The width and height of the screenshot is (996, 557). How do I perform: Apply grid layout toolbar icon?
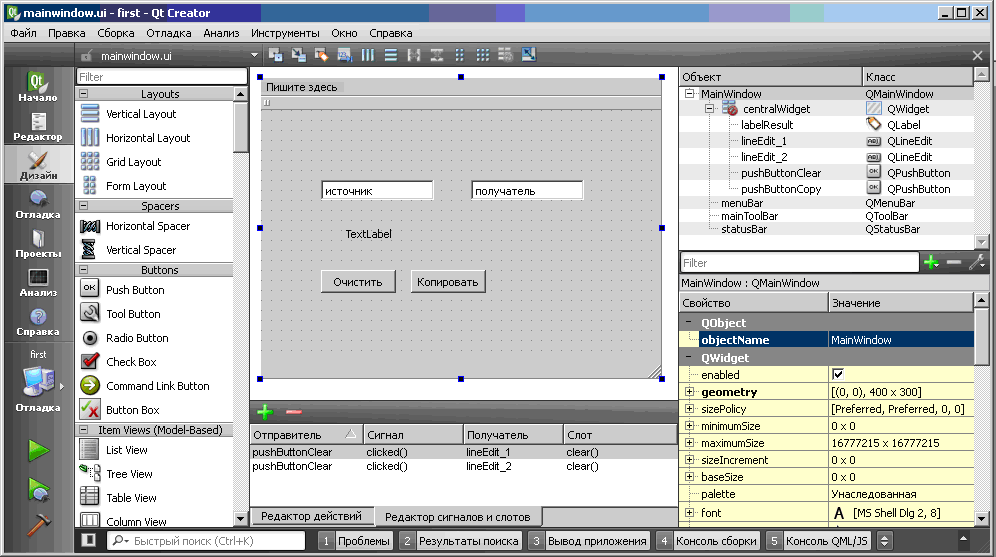tap(483, 55)
